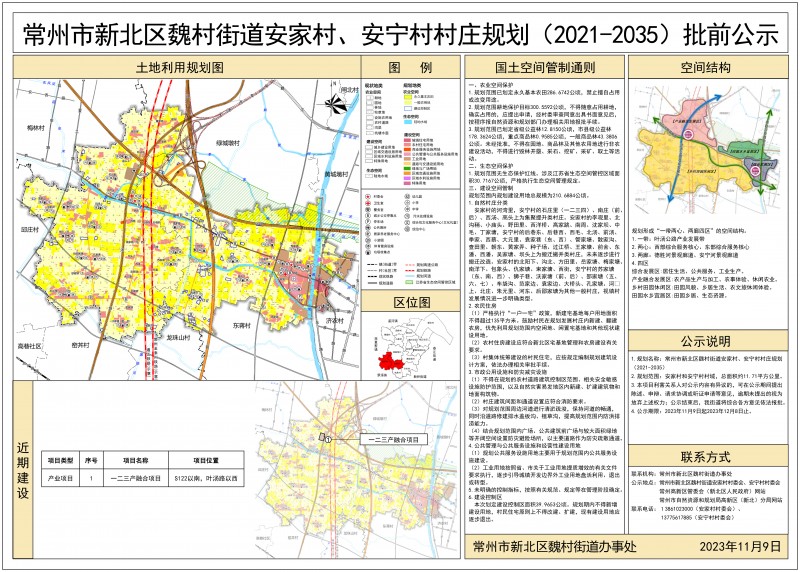This screenshot has width=800, height=572.
Task: Click the 东蒋村 label on the map
Action: (x=241, y=325)
